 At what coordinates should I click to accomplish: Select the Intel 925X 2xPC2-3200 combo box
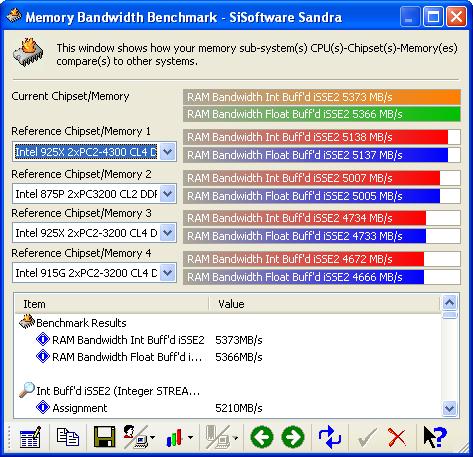point(94,233)
